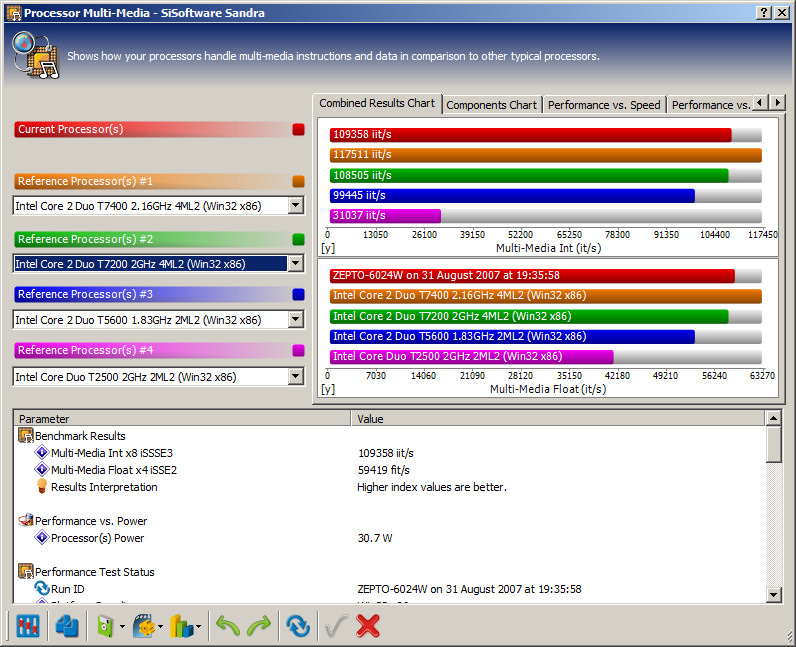This screenshot has height=647, width=796.
Task: Click the results list scroll-down arrow
Action: coord(773,595)
